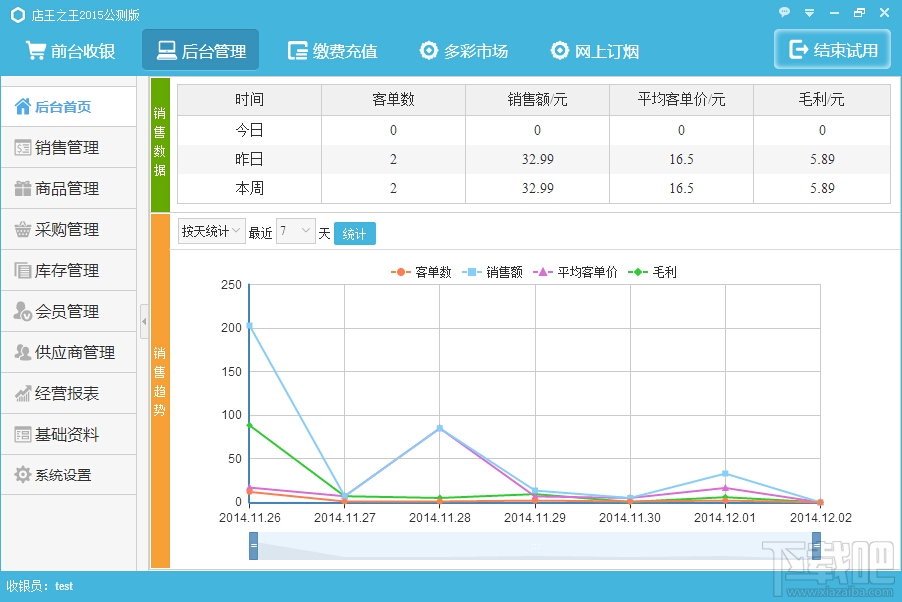Image resolution: width=902 pixels, height=602 pixels.
Task: Click the 销售额 point at 2014.11.26
Action: pyautogui.click(x=249, y=326)
